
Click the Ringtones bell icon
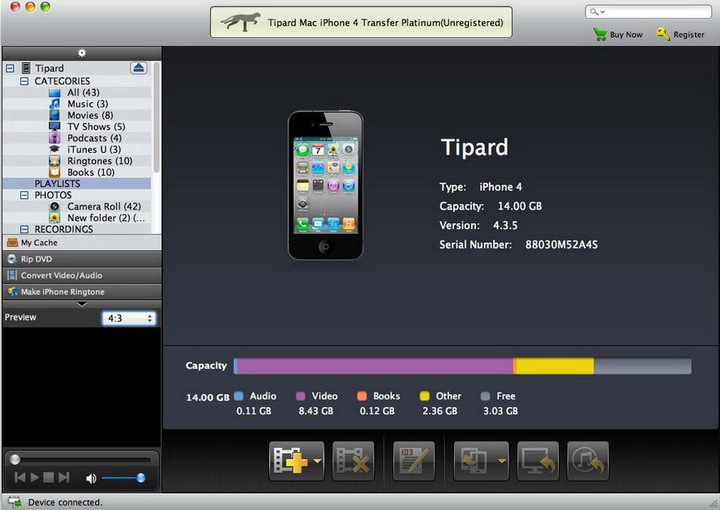(55, 161)
